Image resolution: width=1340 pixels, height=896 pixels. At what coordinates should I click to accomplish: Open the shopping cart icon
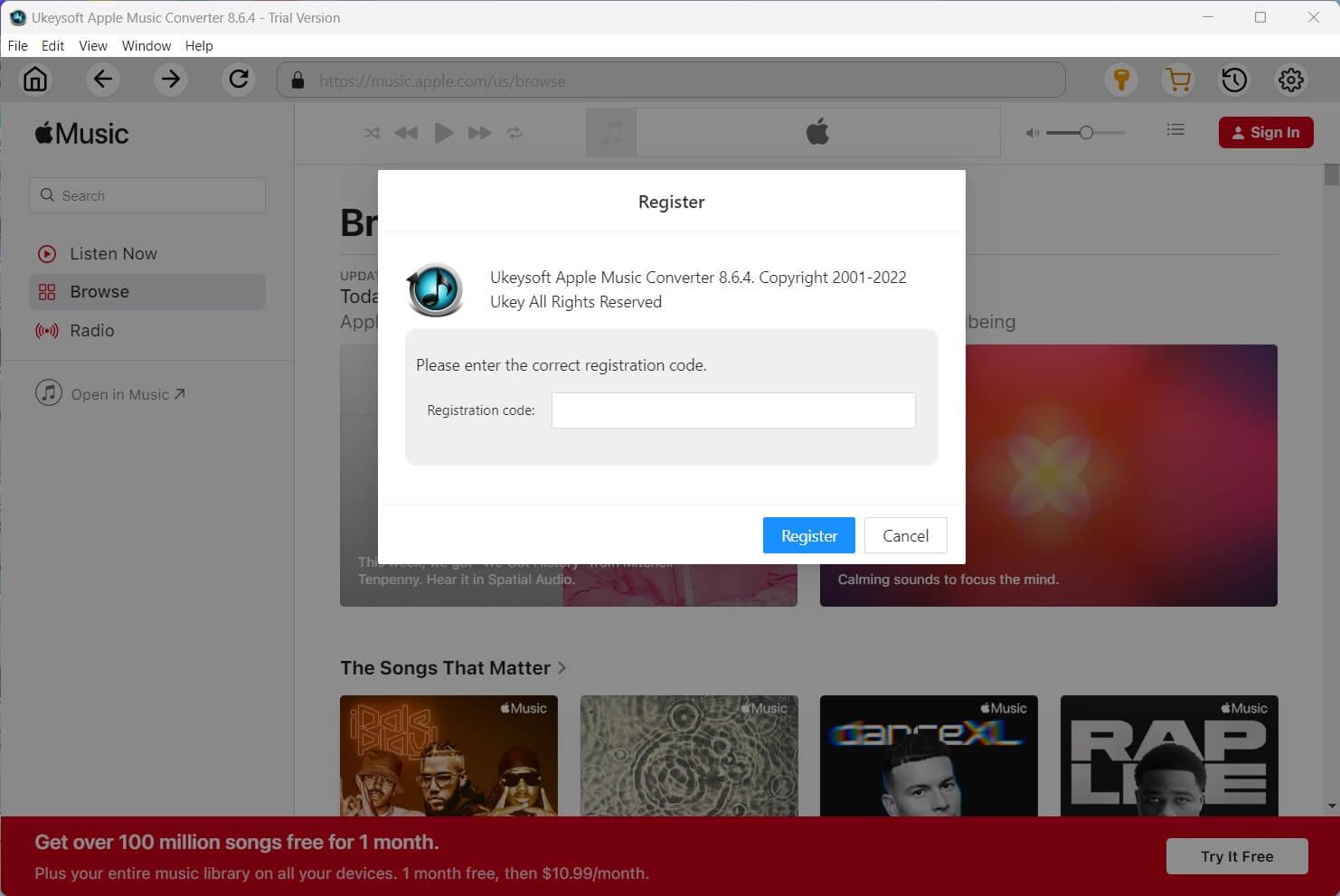pos(1178,80)
